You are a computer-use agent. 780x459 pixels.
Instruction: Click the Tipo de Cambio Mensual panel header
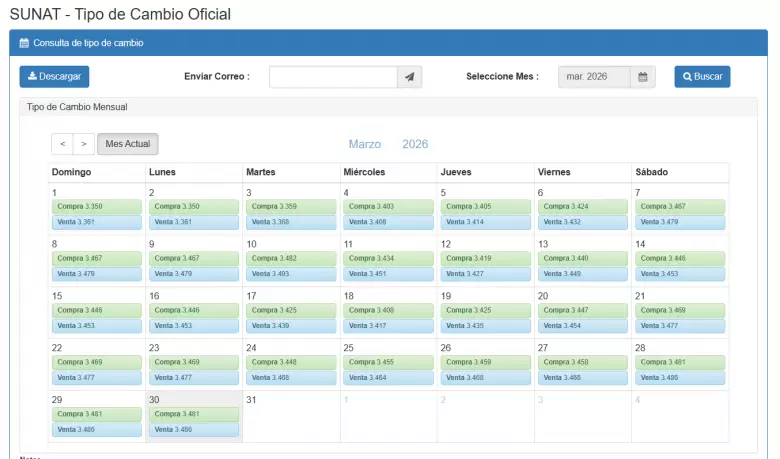tap(77, 107)
